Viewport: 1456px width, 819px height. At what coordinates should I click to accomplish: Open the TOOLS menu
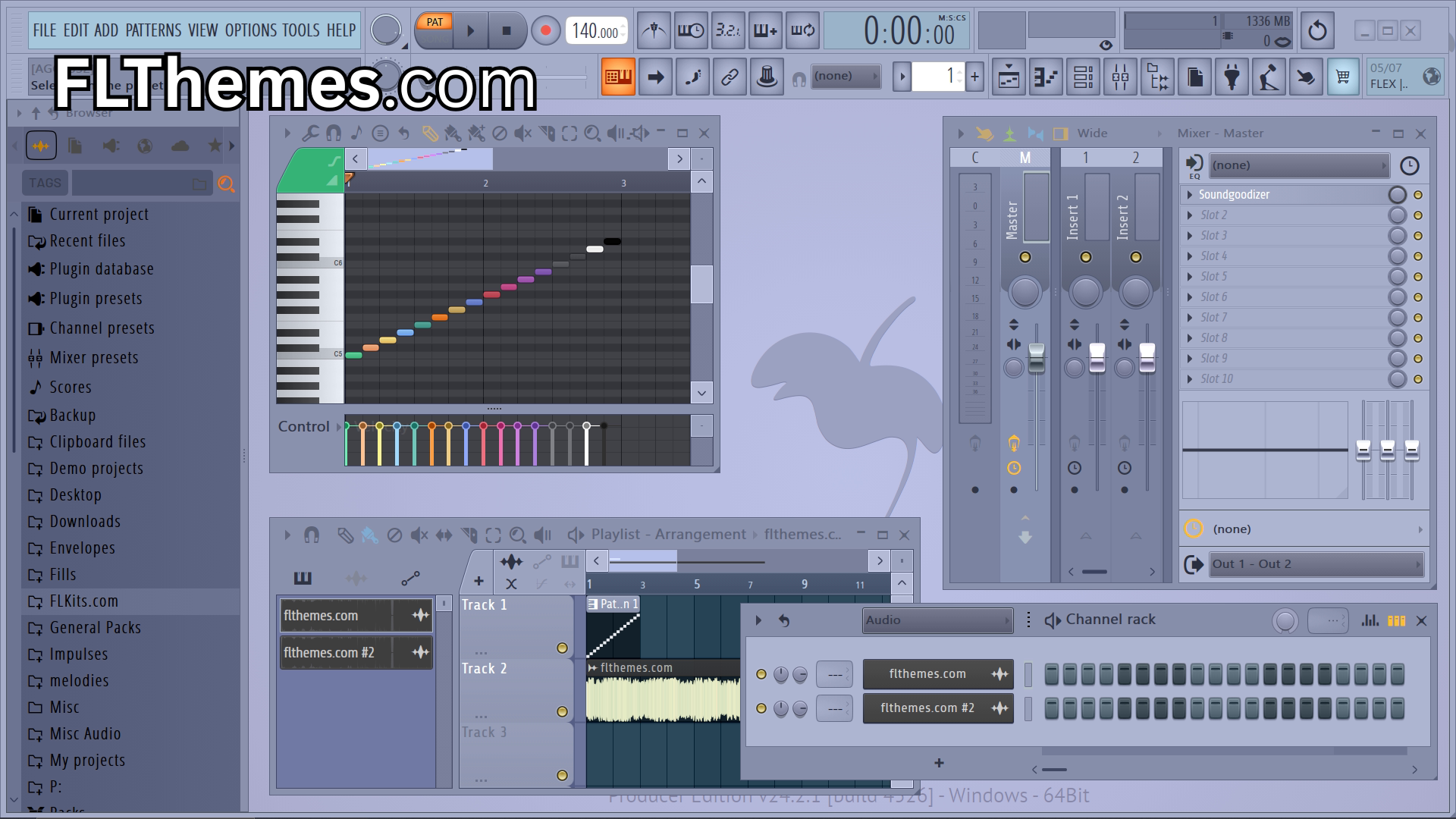click(301, 30)
